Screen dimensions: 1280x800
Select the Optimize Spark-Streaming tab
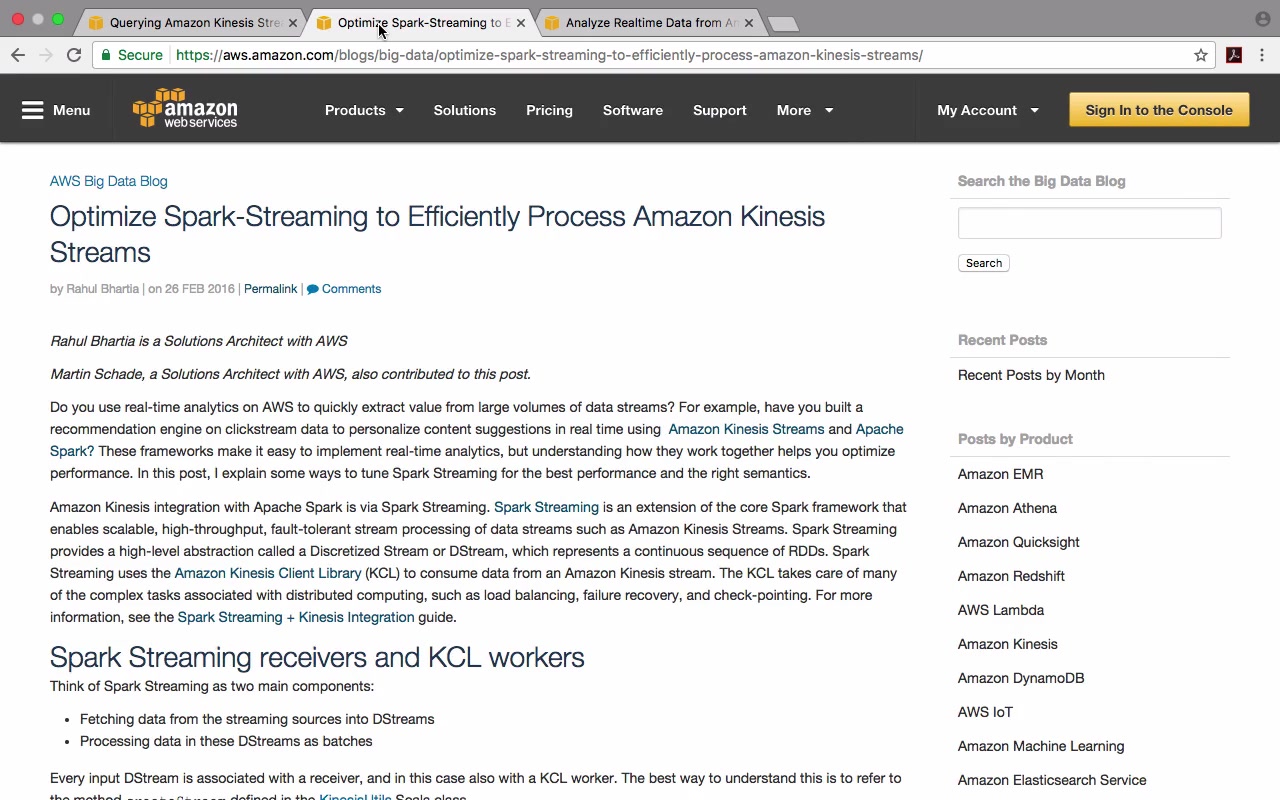[x=422, y=23]
